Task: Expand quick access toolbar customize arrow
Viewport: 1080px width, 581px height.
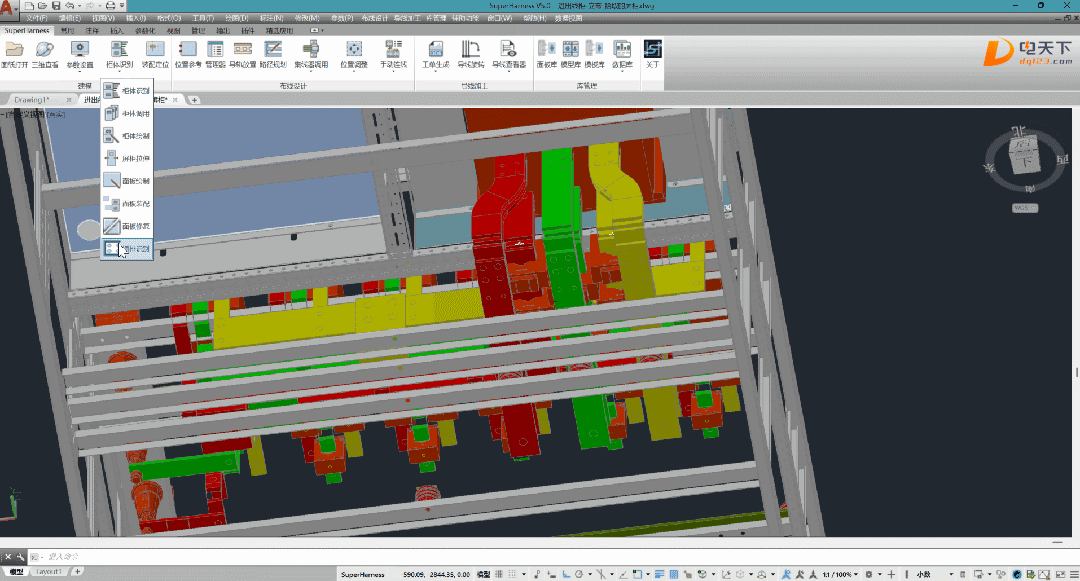Action: tap(123, 6)
